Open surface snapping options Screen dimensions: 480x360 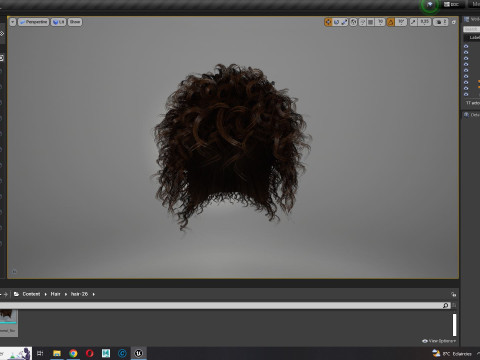pyautogui.click(x=363, y=22)
